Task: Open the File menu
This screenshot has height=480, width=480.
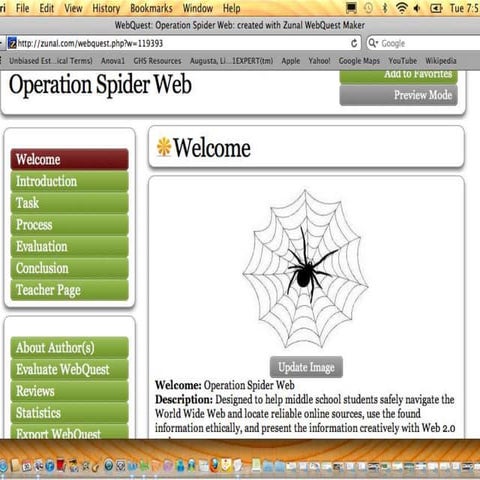Action: (22, 8)
